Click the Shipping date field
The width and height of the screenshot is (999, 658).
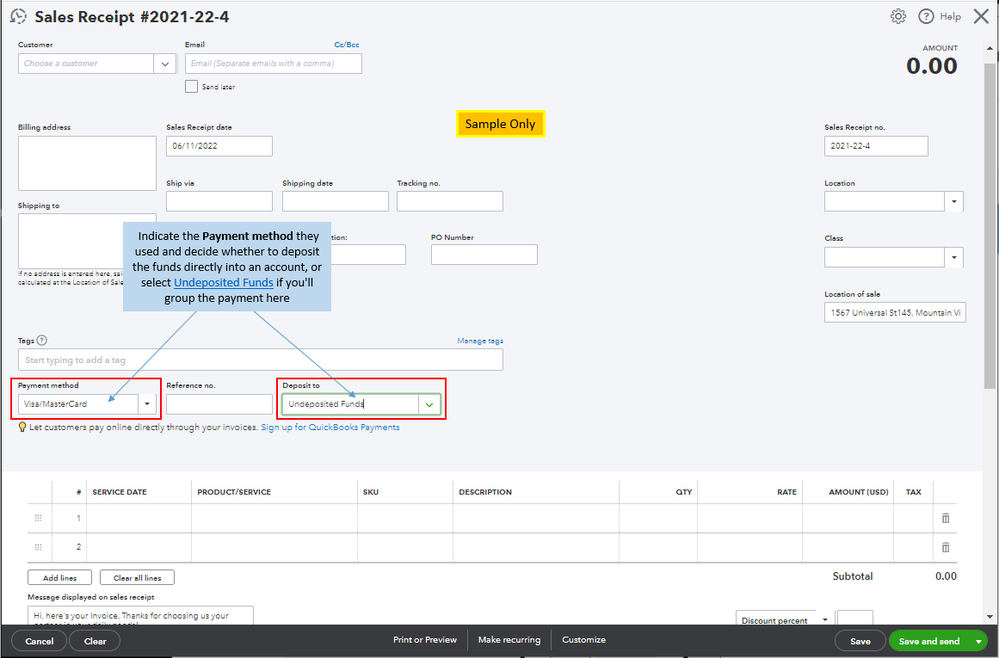tap(335, 201)
